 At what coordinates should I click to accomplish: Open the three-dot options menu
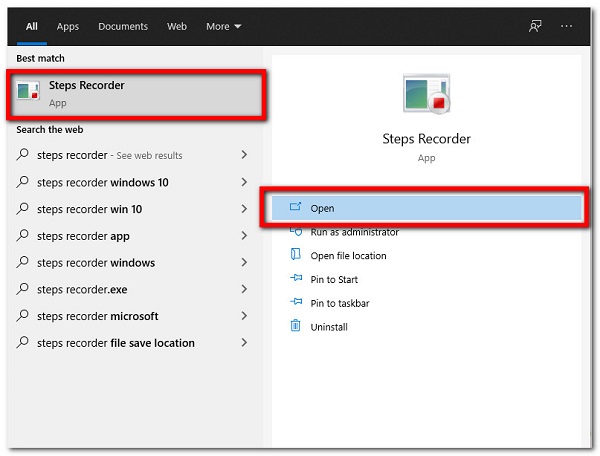tap(566, 26)
